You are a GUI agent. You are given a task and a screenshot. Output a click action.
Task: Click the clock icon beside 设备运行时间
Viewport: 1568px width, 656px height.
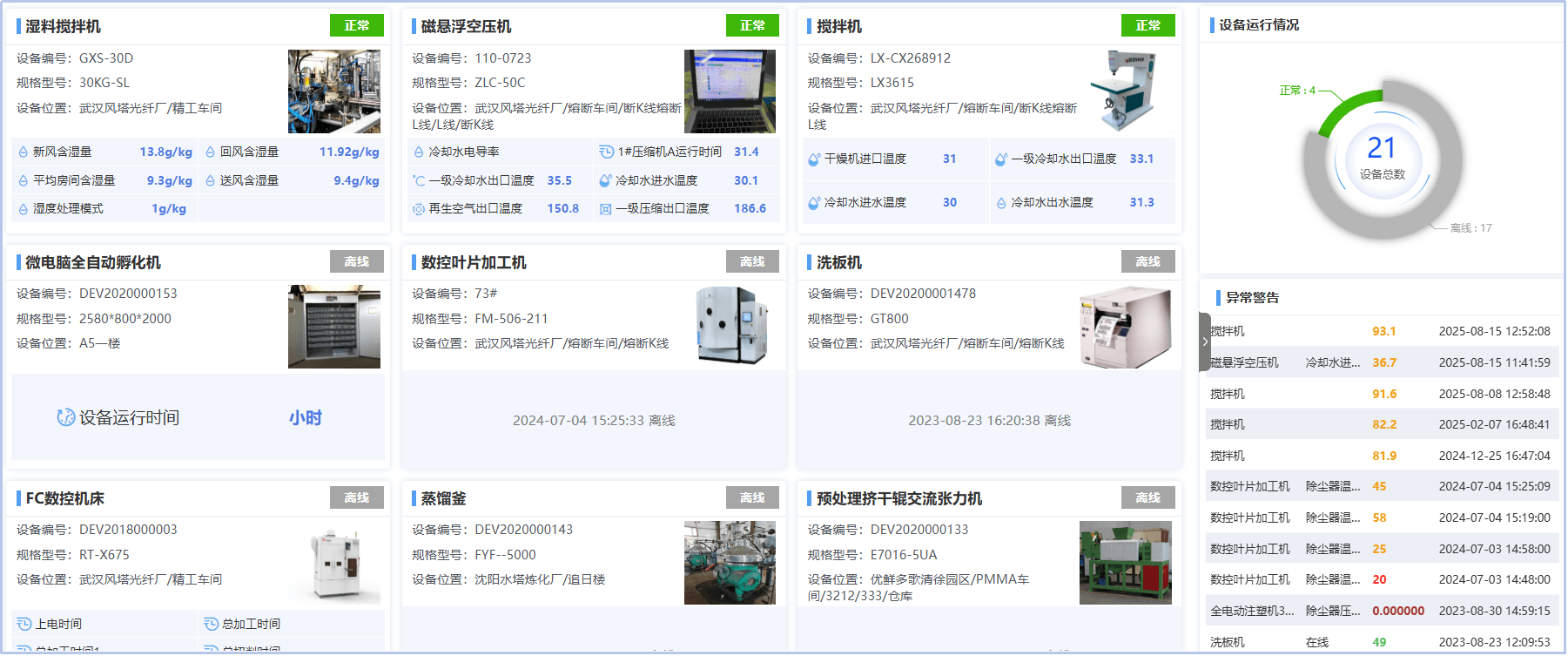pos(65,418)
